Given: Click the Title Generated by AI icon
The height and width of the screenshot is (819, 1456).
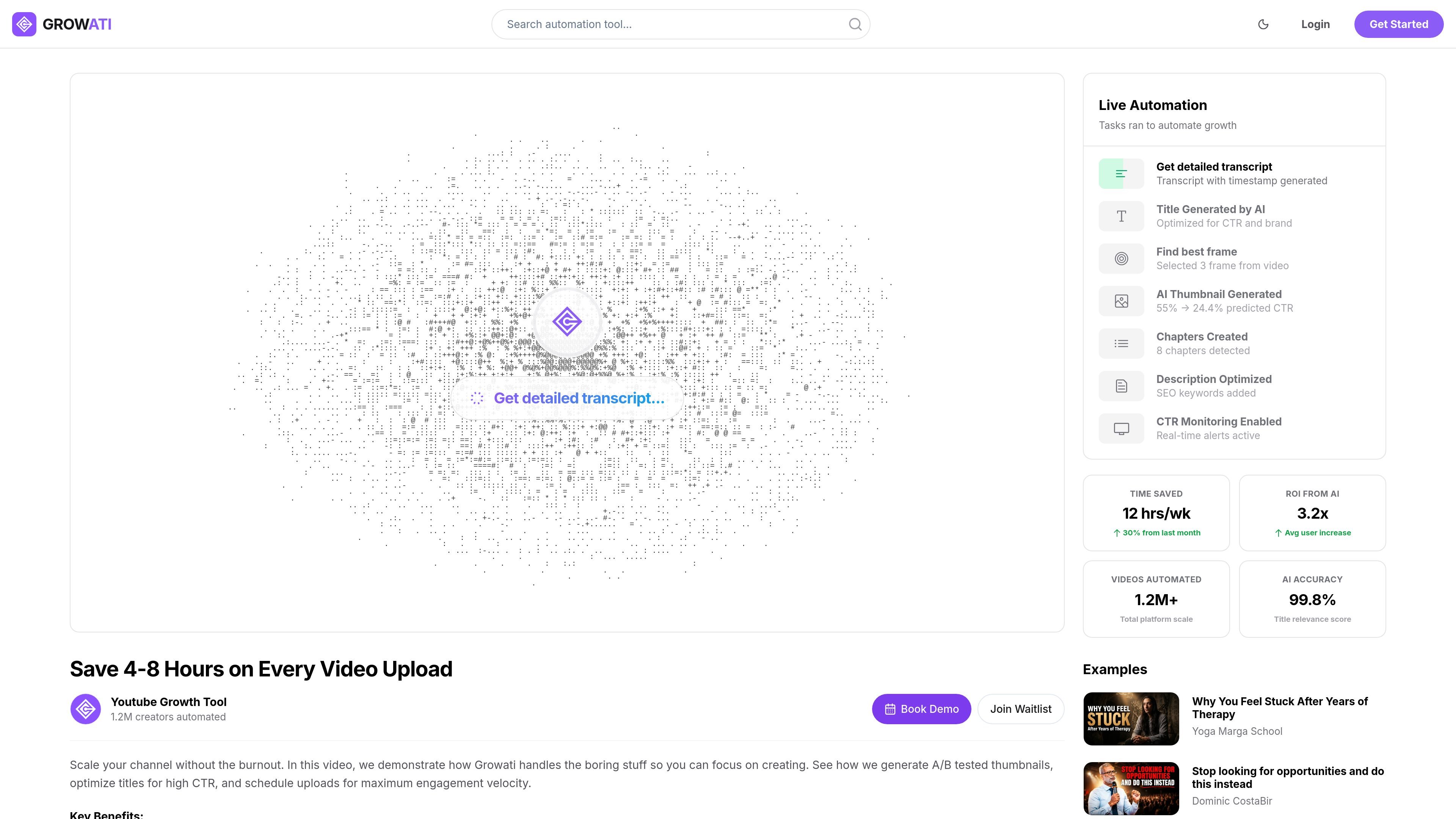Looking at the screenshot, I should [x=1122, y=216].
